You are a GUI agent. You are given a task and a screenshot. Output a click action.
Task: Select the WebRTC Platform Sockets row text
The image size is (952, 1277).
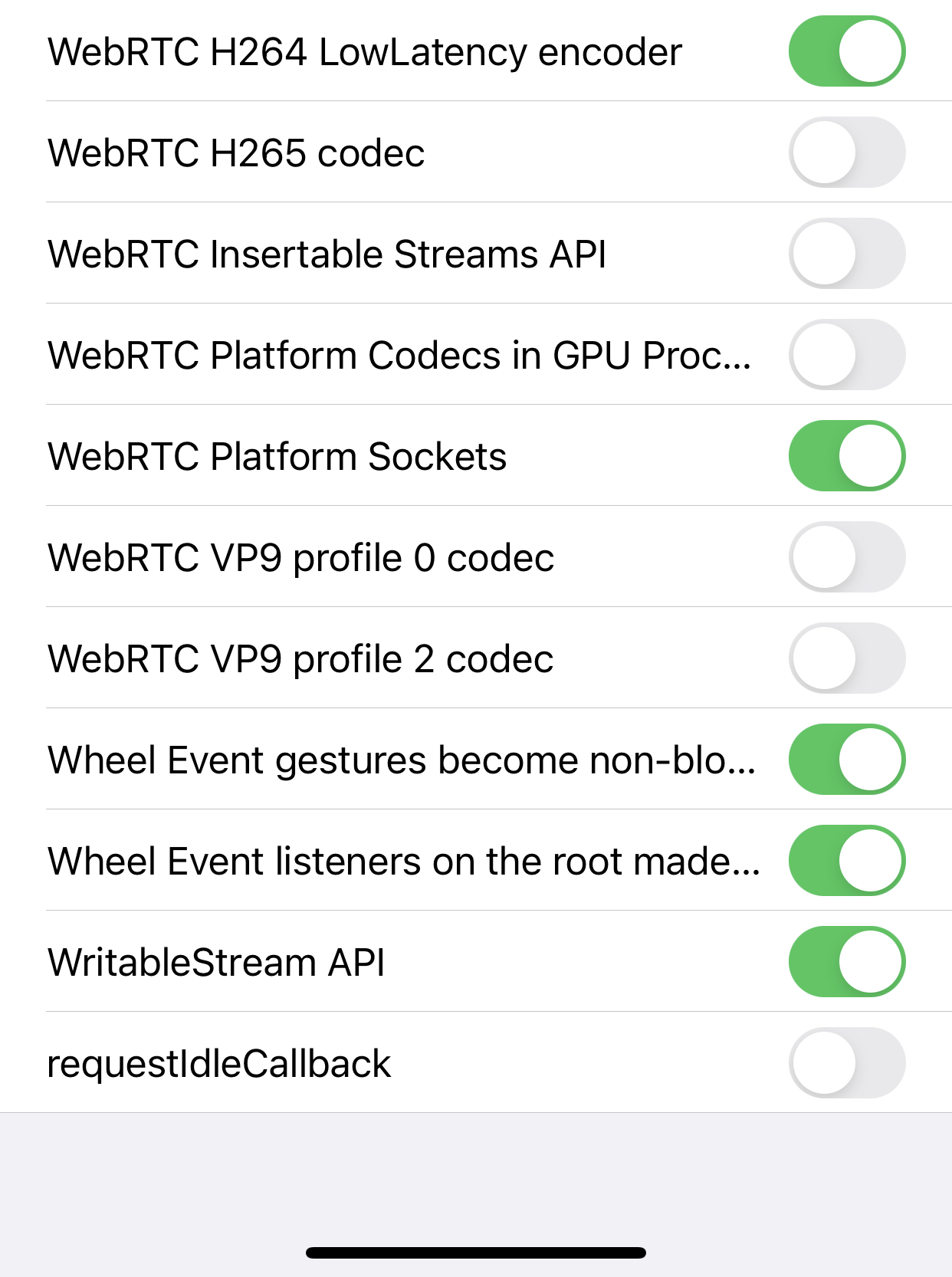[277, 456]
